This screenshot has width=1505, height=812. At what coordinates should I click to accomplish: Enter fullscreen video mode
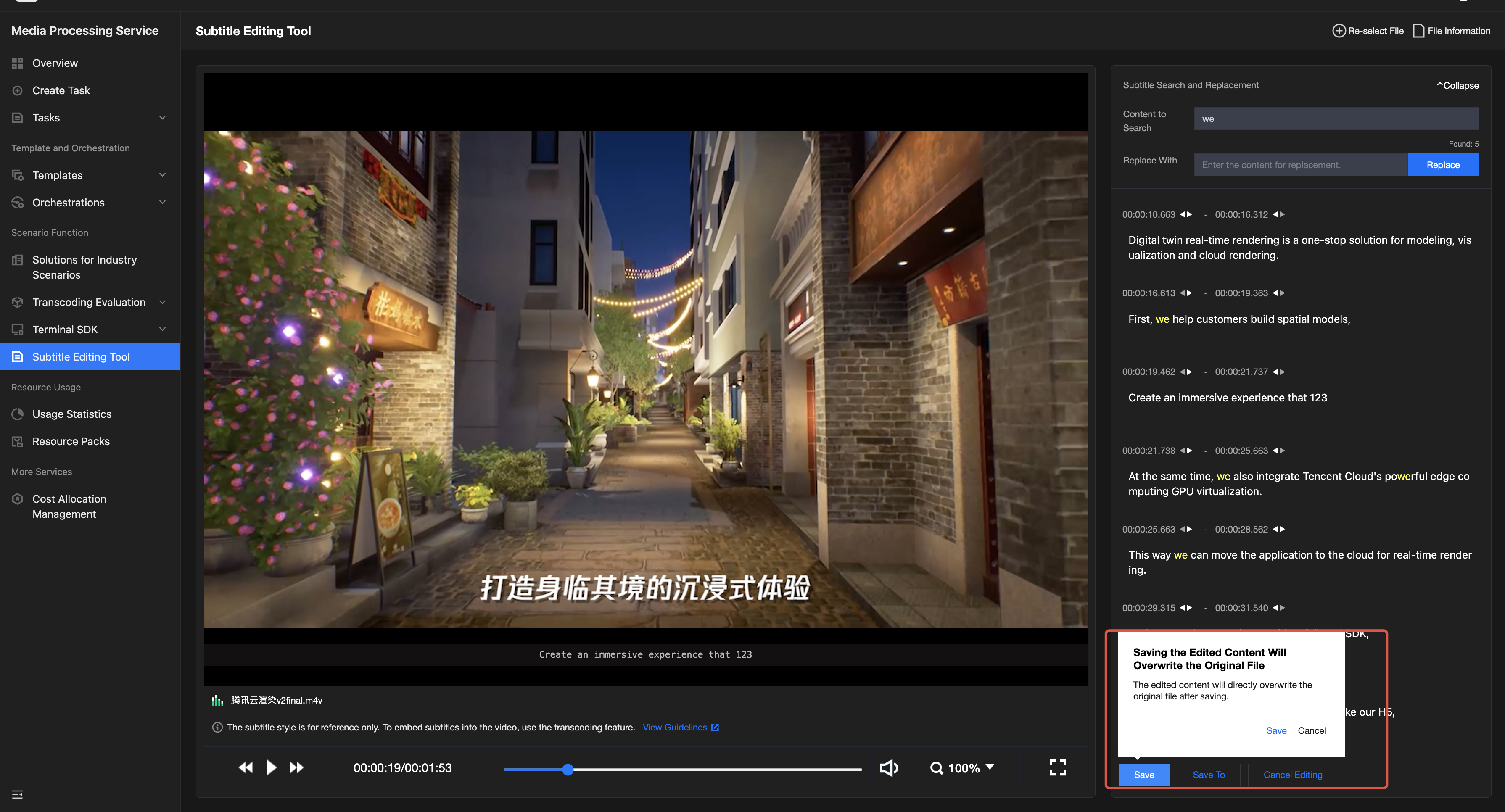coord(1057,767)
